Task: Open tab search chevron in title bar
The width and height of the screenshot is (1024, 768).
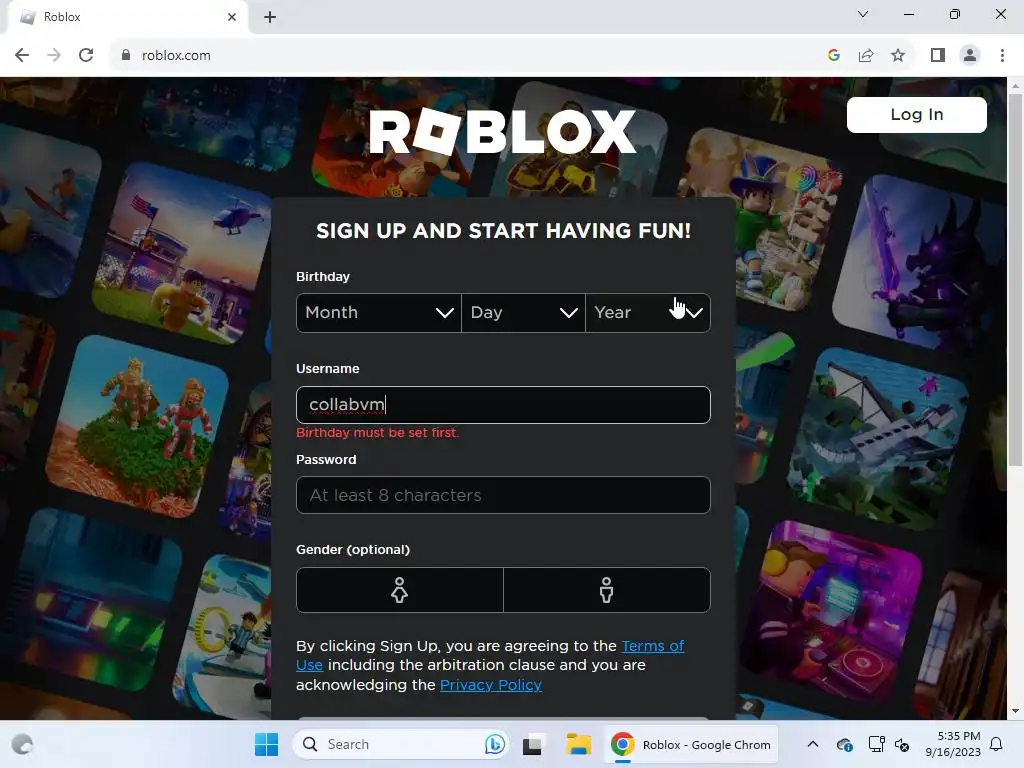Action: point(863,14)
